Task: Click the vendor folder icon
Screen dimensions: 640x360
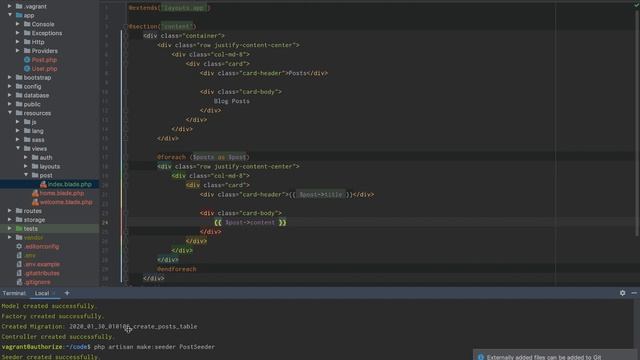Action: point(19,237)
